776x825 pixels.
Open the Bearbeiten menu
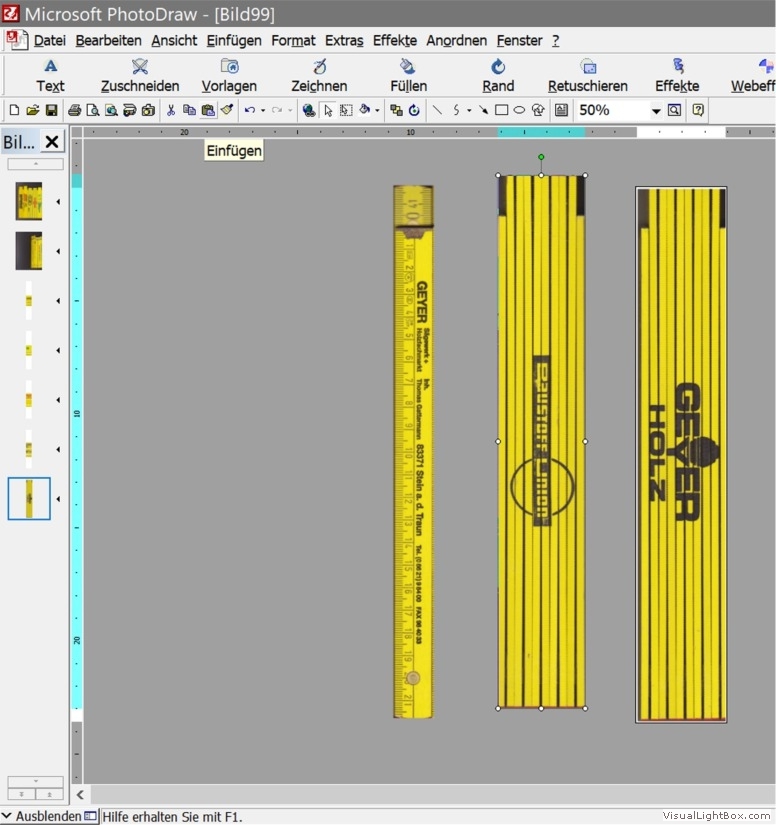click(x=108, y=41)
